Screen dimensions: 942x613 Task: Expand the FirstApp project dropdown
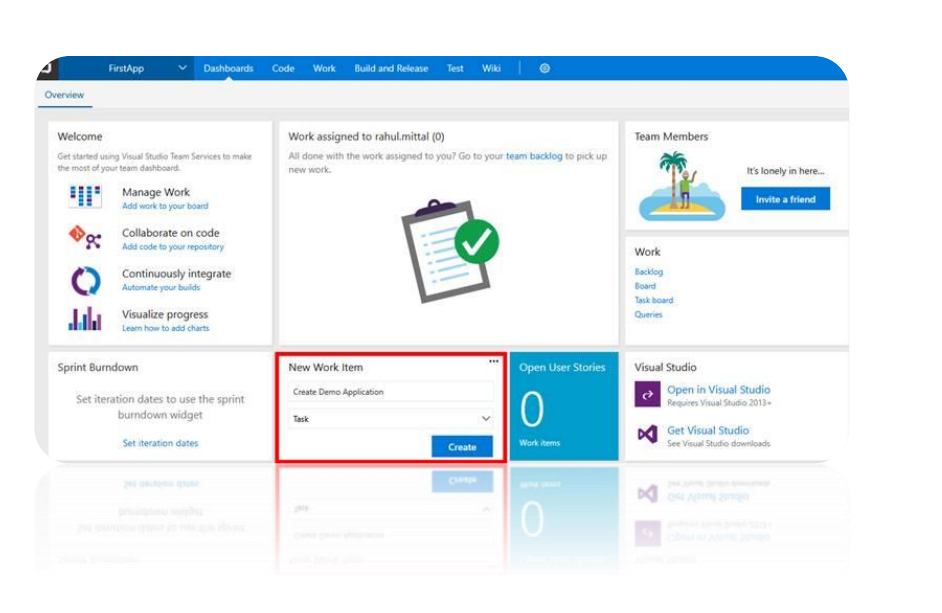[x=183, y=68]
